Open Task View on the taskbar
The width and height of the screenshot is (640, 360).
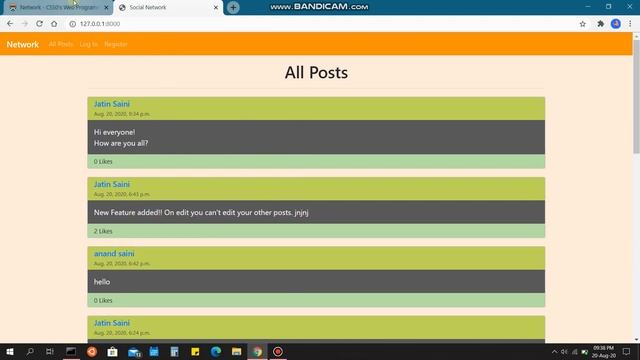(50, 351)
